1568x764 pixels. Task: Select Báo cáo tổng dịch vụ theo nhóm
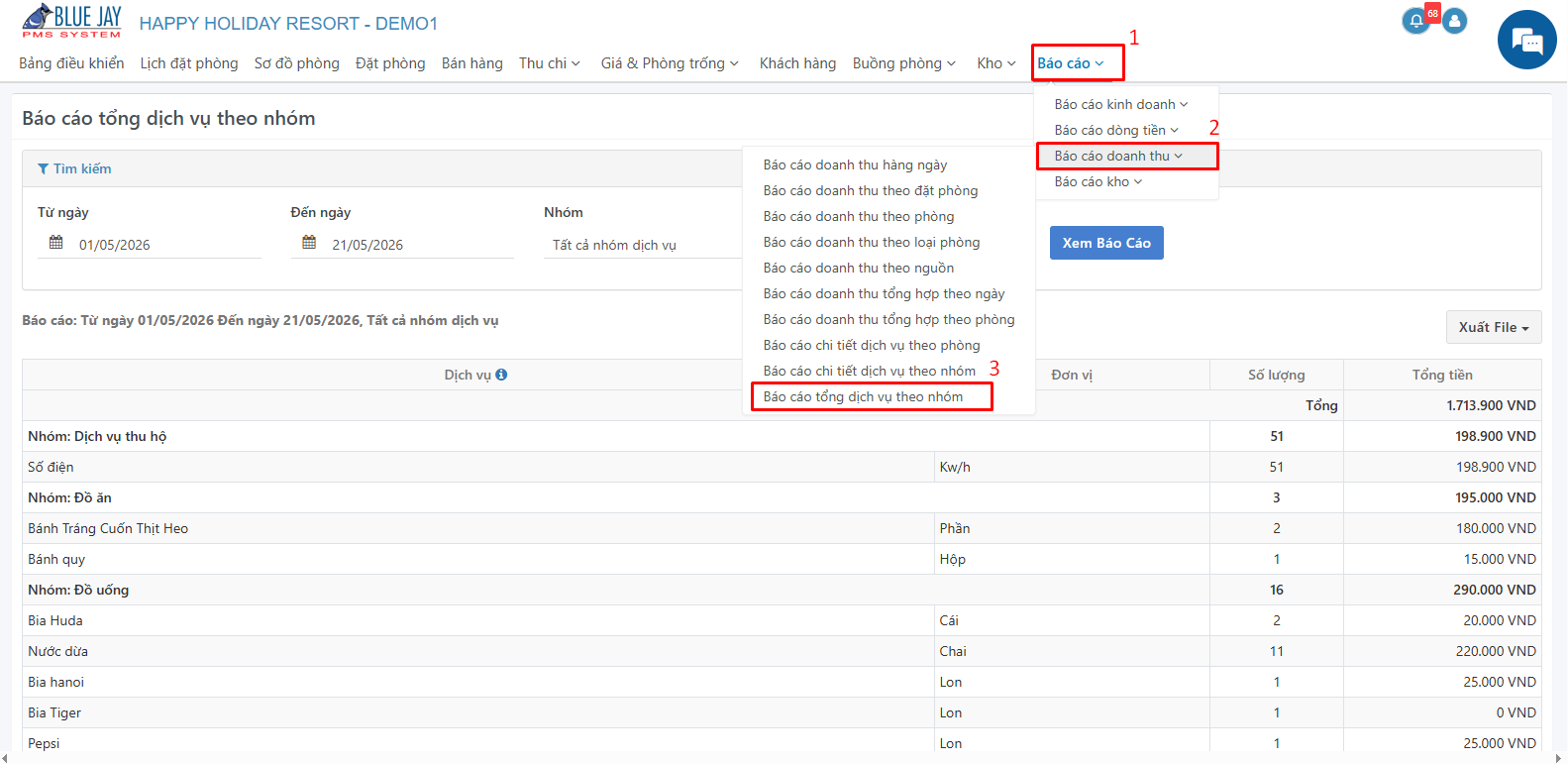[863, 396]
